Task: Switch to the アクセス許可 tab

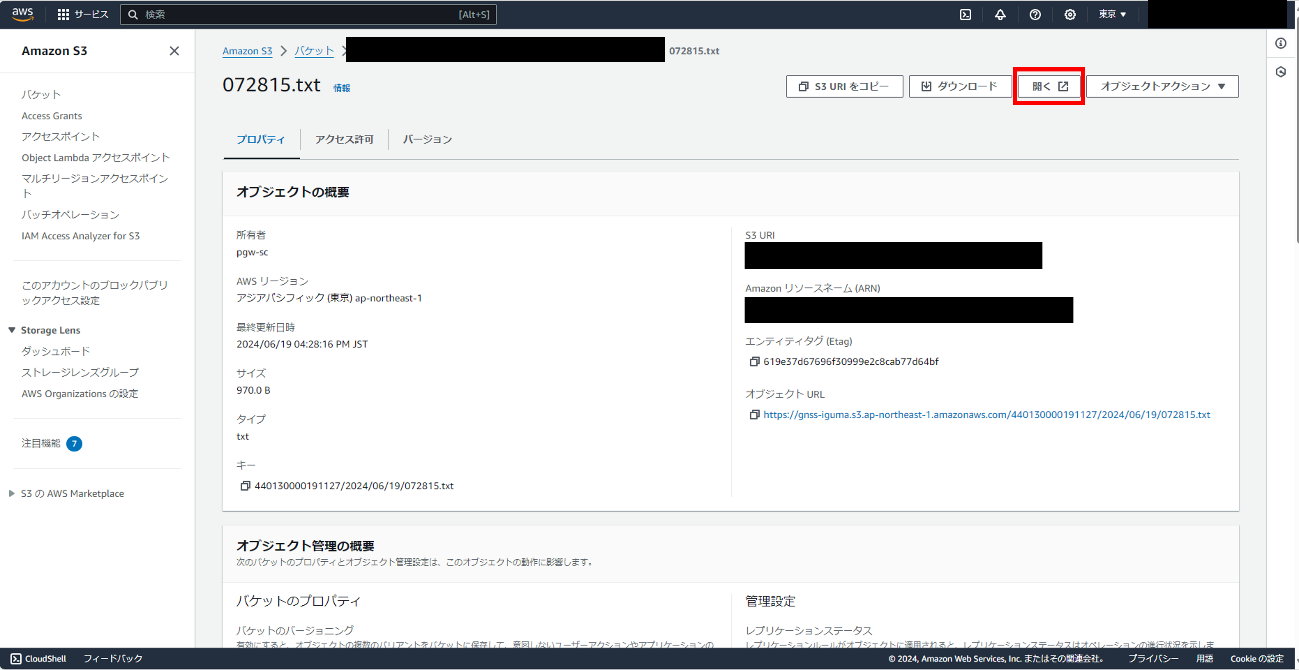Action: click(344, 140)
